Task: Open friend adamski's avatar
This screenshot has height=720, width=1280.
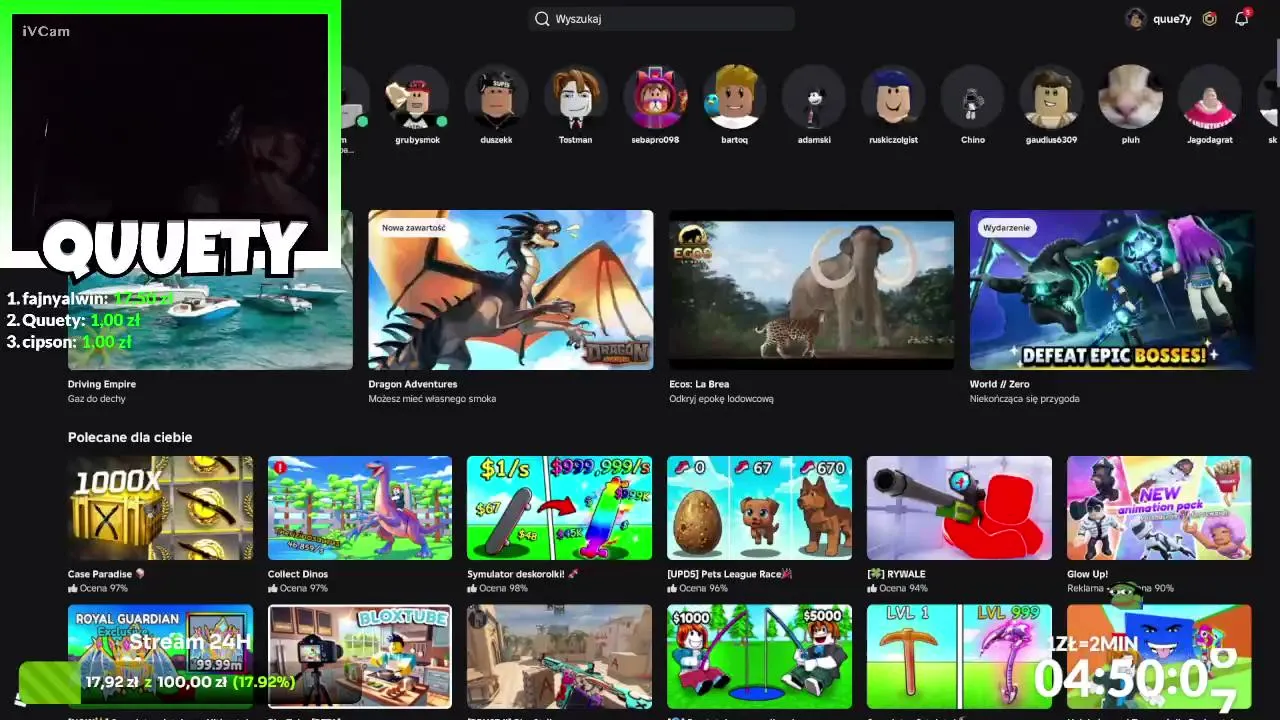Action: pos(813,97)
